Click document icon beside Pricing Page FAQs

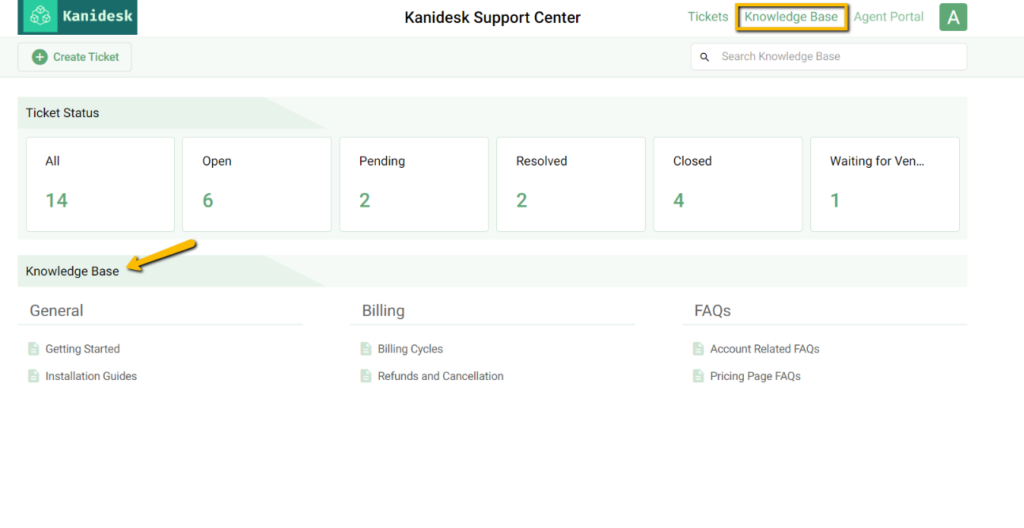[x=699, y=376]
